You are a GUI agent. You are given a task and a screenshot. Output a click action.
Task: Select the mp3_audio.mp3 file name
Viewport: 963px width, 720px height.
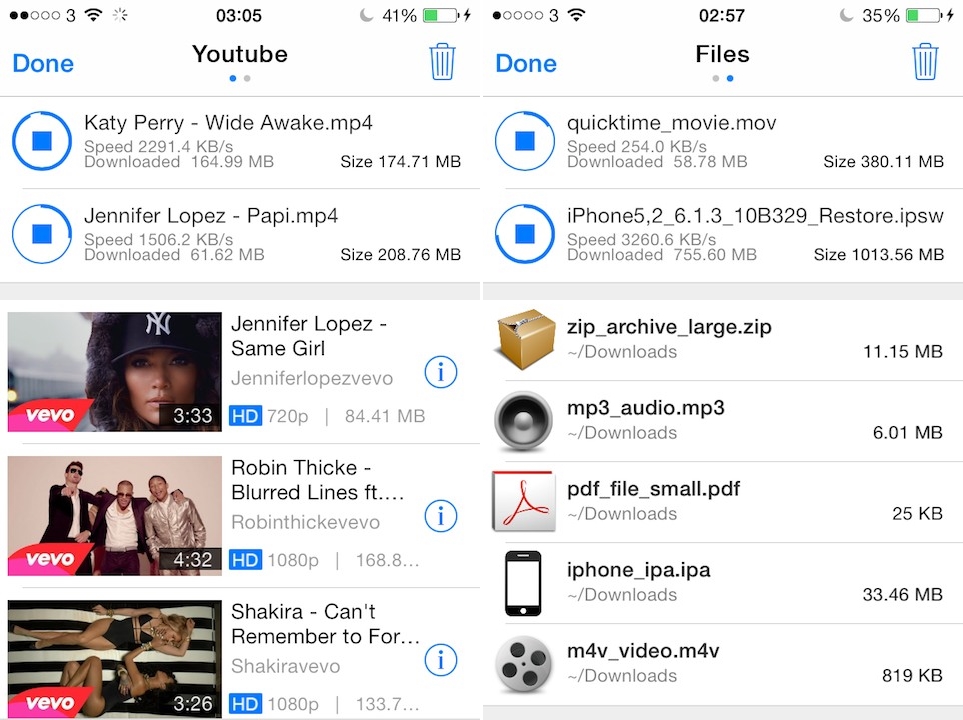click(645, 408)
